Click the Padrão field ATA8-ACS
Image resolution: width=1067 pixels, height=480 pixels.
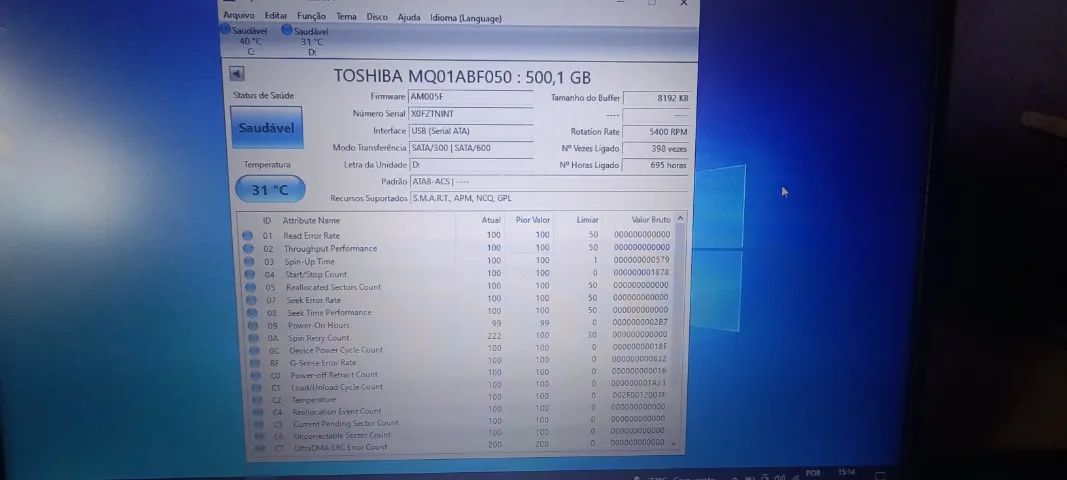(550, 182)
